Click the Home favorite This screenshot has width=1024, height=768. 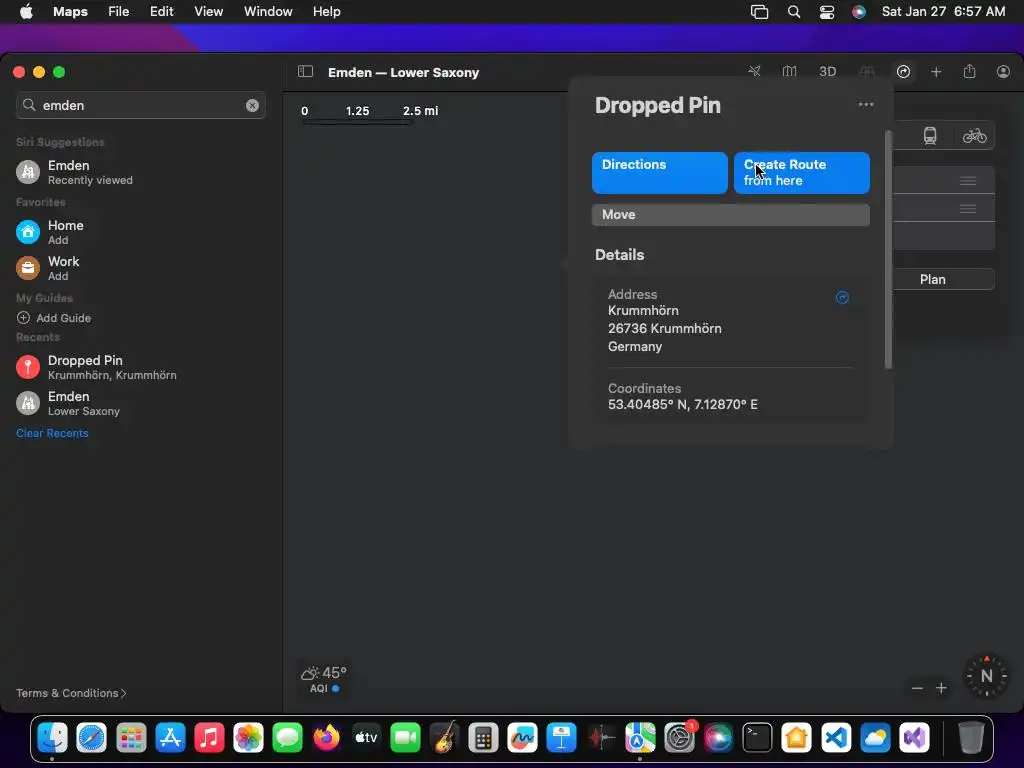[x=140, y=232]
